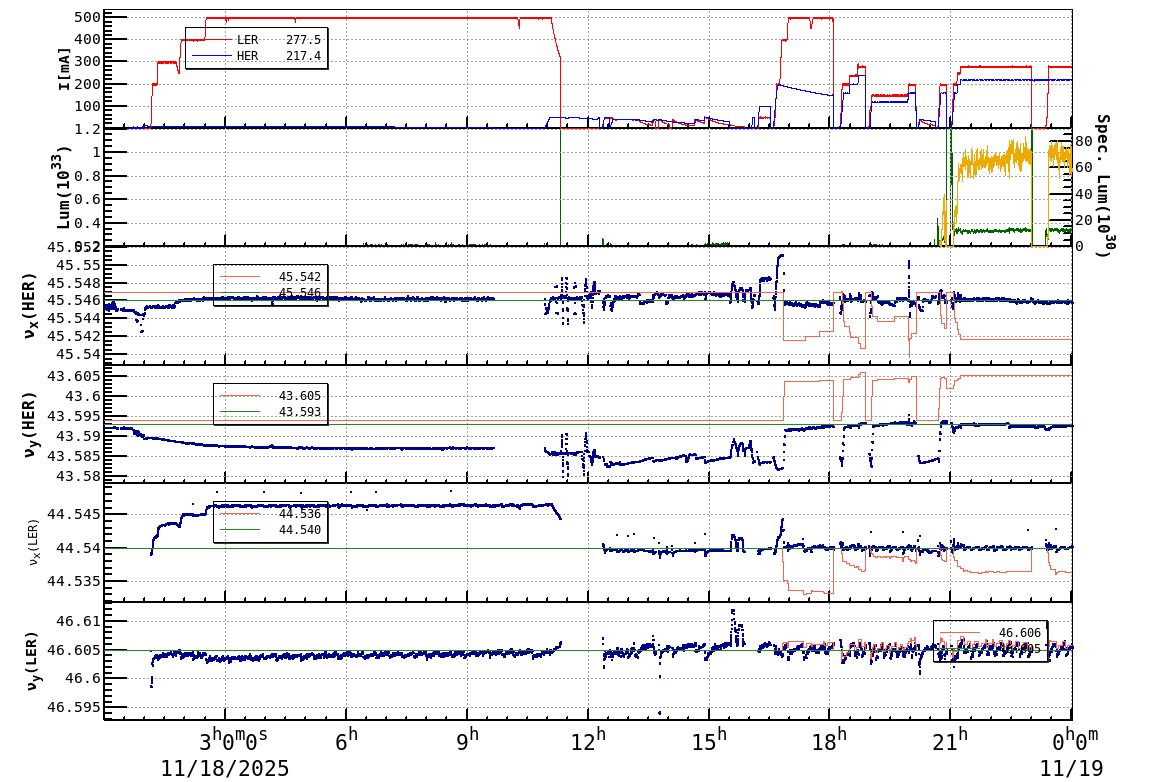Viewport: 1154px width, 782px height.
Task: Click the 11/19 date label
Action: pos(1072,769)
